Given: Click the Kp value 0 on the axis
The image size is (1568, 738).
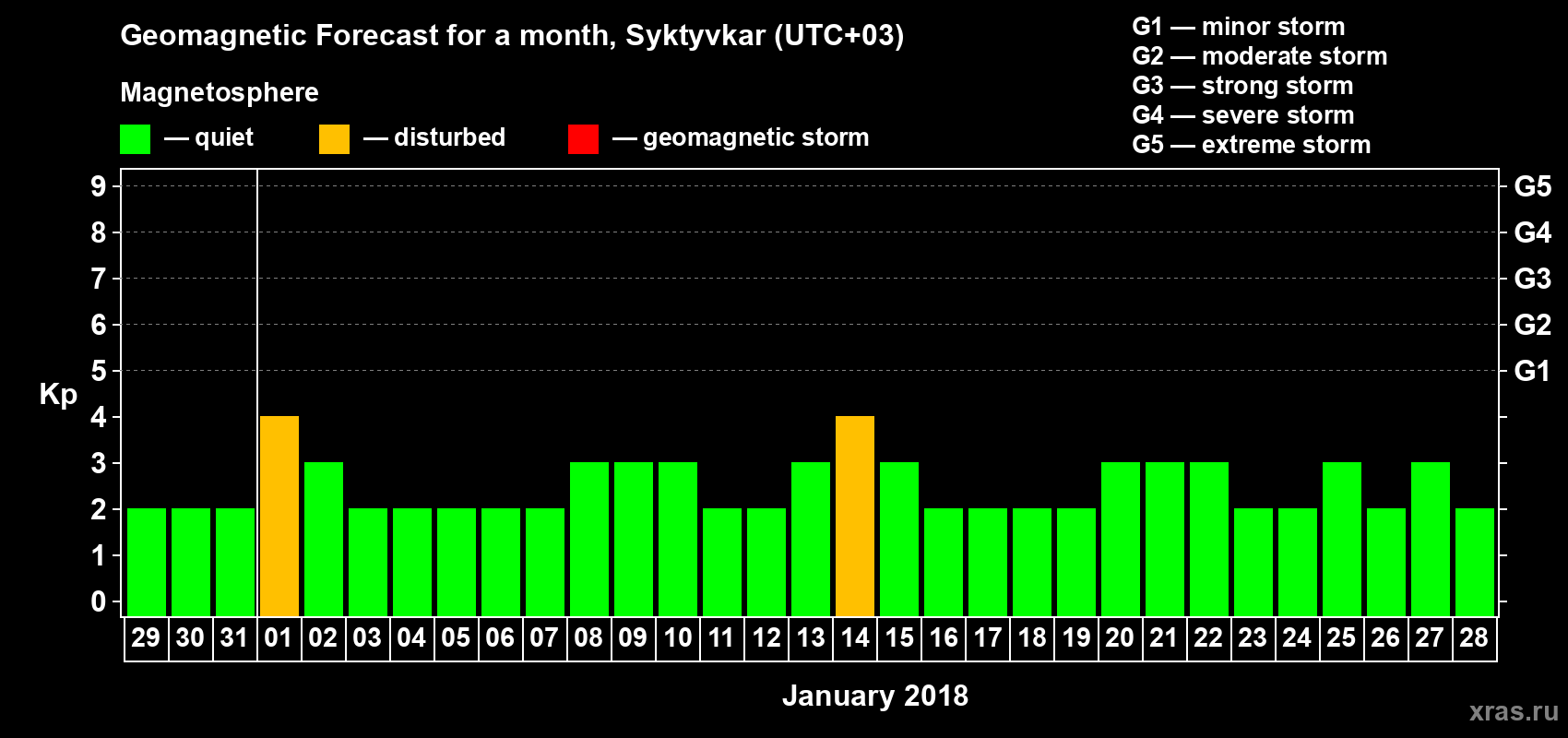Looking at the screenshot, I should 99,601.
